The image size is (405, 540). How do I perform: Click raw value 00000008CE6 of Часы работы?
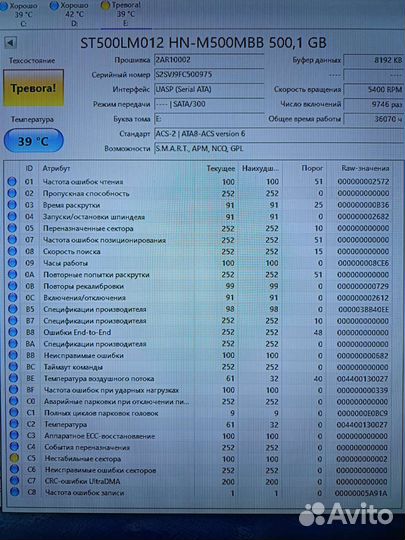click(x=363, y=263)
